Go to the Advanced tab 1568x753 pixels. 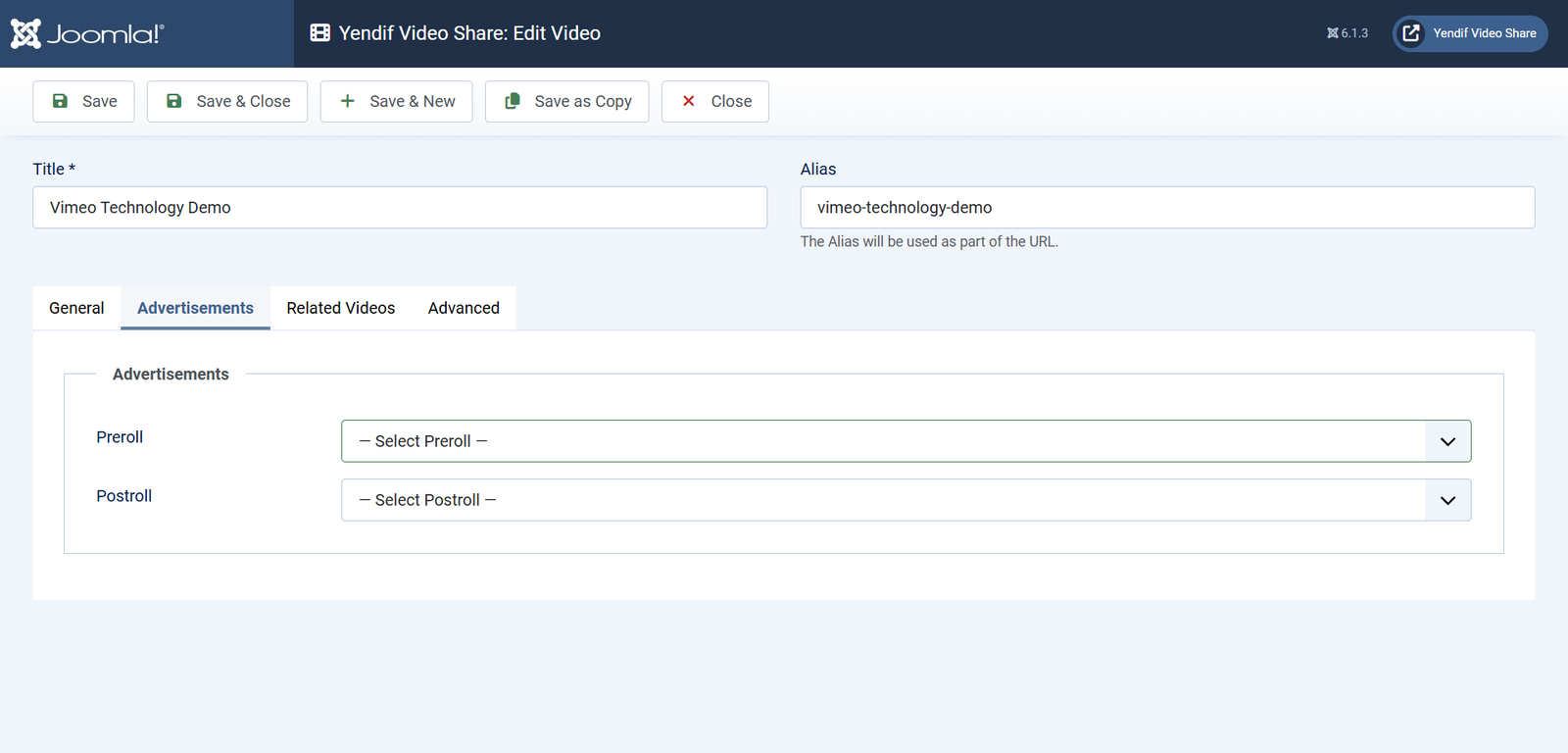464,308
